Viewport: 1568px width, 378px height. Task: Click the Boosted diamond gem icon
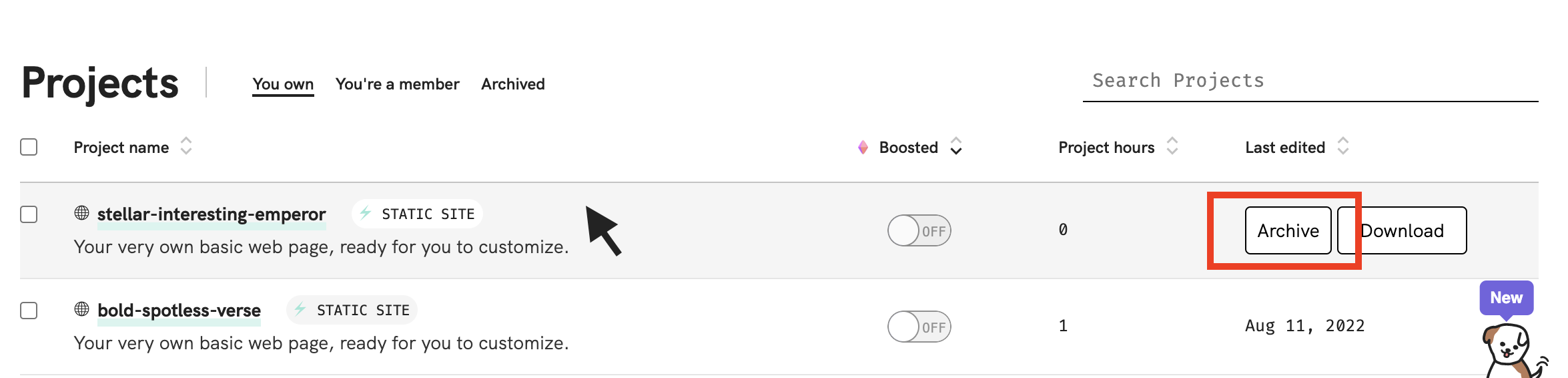863,148
